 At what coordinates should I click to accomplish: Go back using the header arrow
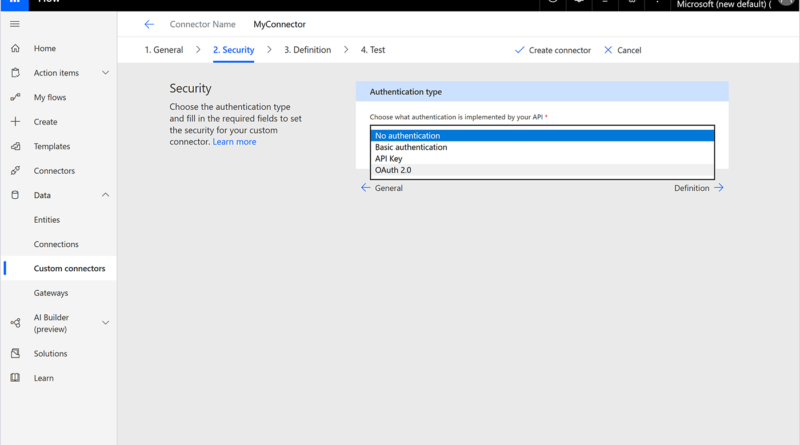tap(149, 24)
